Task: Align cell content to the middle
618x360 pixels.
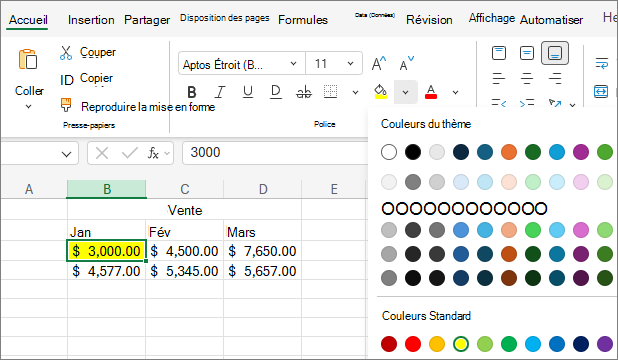Action: (x=527, y=53)
